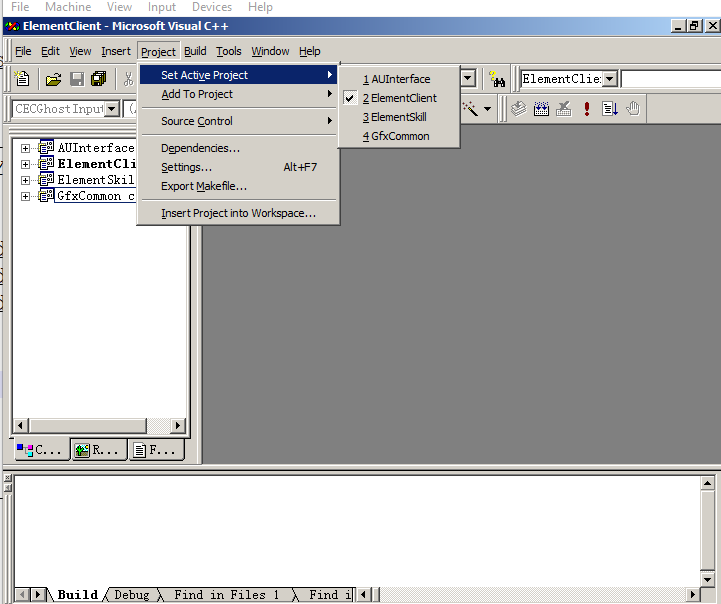Choose Insert Project into Workspace

tap(238, 213)
